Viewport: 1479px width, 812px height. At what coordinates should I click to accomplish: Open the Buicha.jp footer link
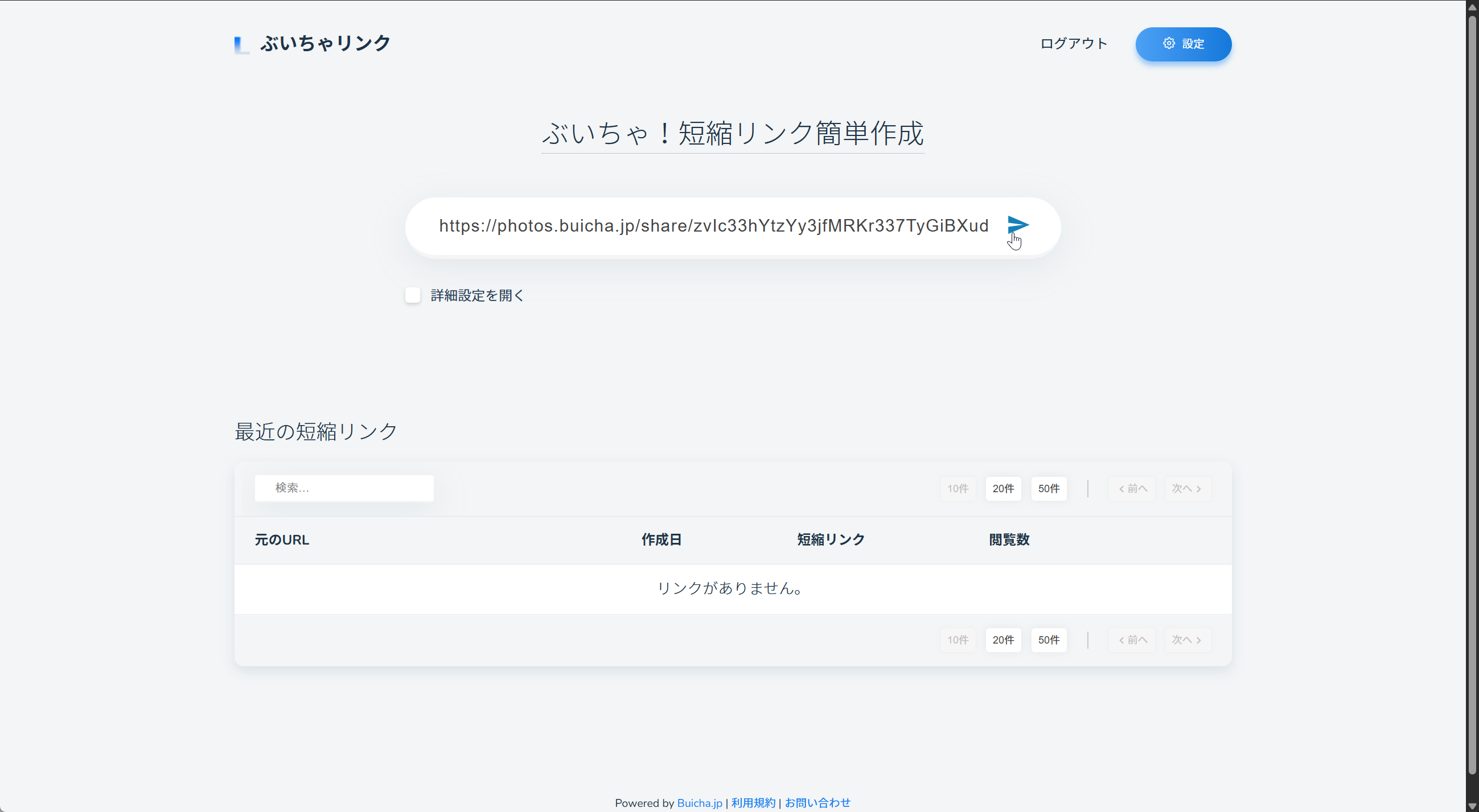coord(699,803)
